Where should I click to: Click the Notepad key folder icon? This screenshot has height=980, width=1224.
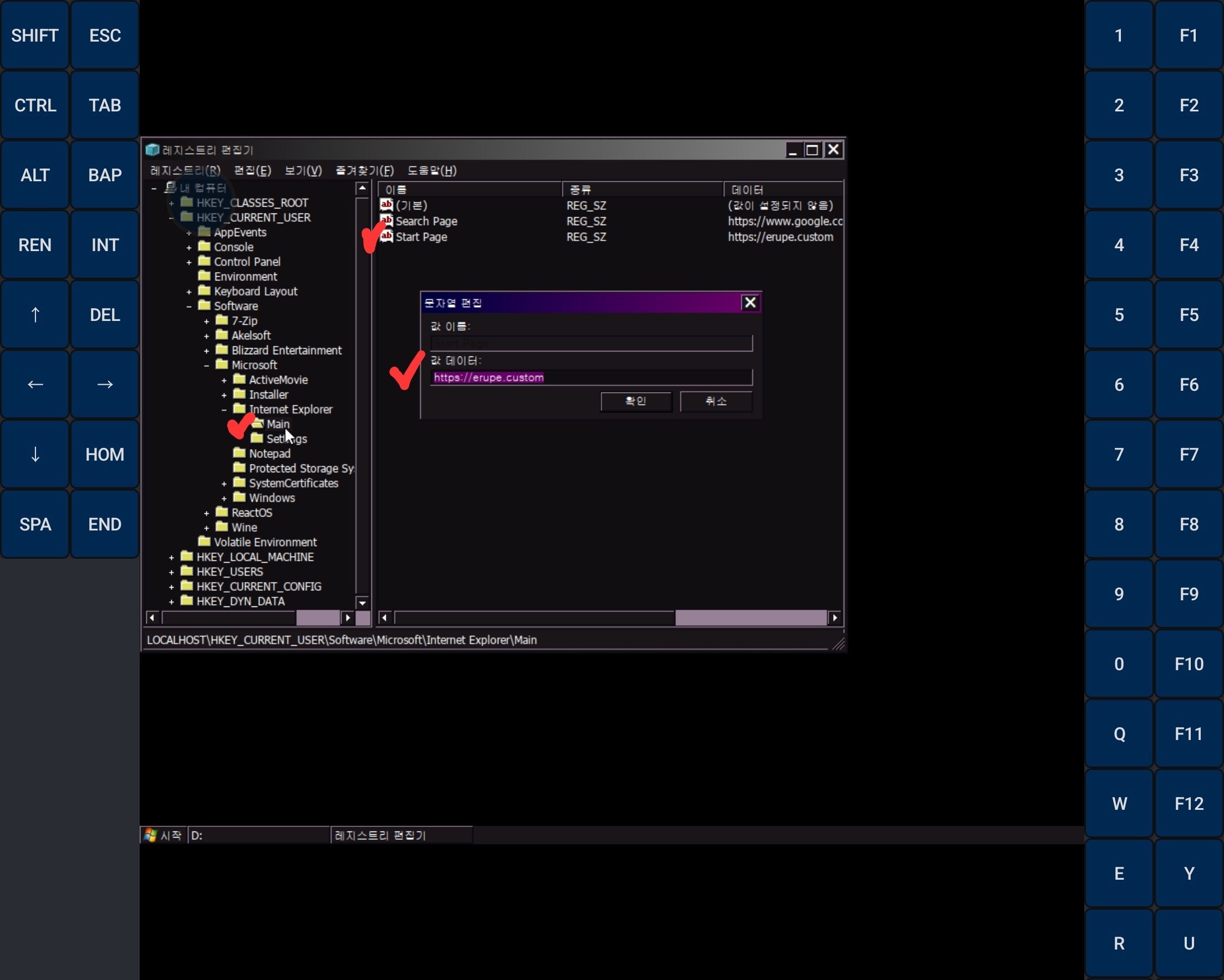click(239, 453)
